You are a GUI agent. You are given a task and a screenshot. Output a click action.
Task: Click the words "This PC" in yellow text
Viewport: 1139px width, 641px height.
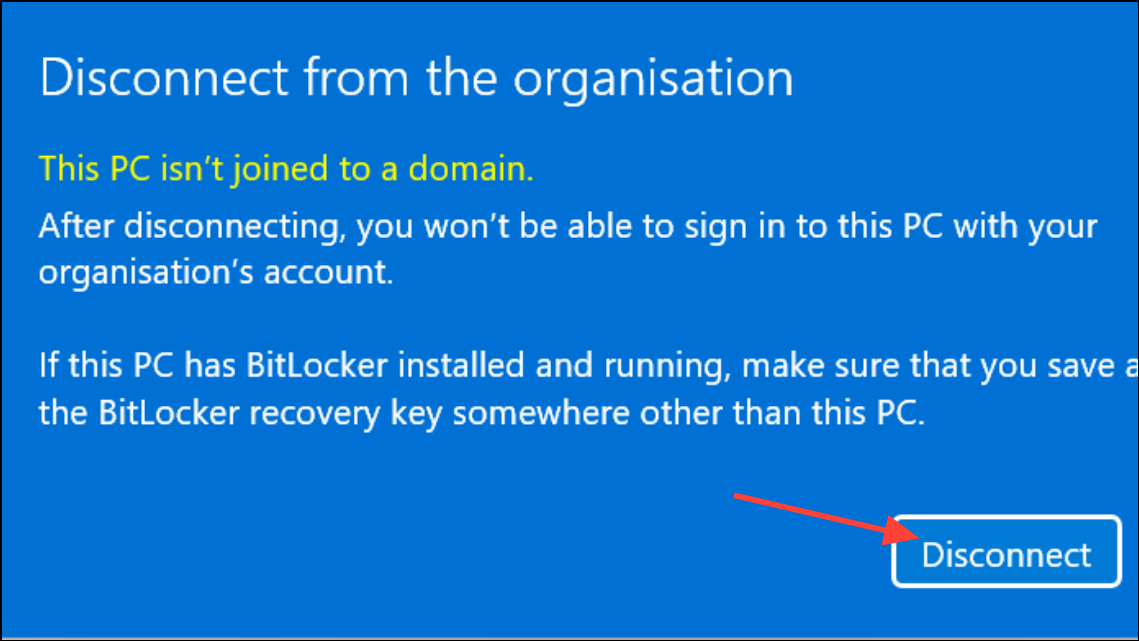pos(90,169)
